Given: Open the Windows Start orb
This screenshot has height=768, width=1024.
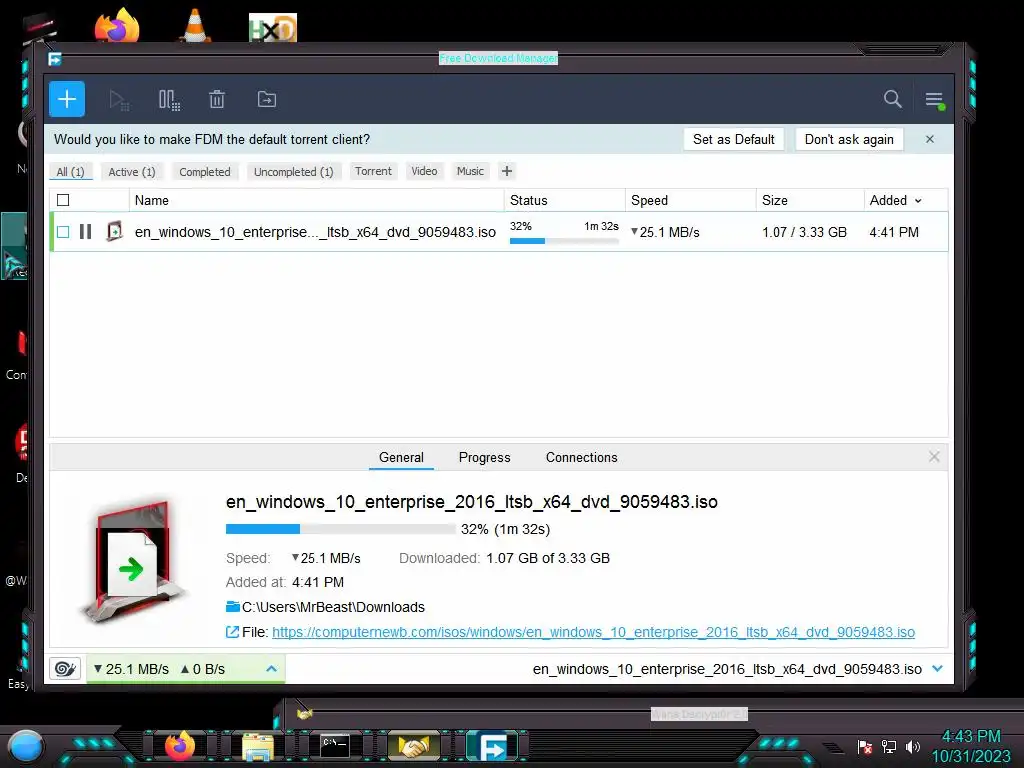Looking at the screenshot, I should [x=26, y=746].
